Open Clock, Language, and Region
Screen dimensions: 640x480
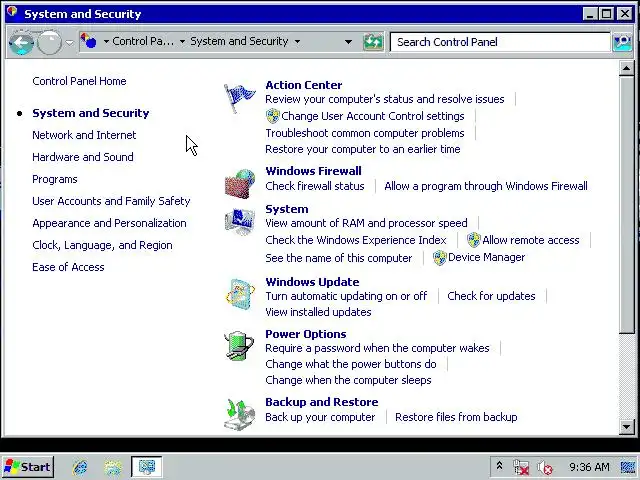(x=102, y=245)
